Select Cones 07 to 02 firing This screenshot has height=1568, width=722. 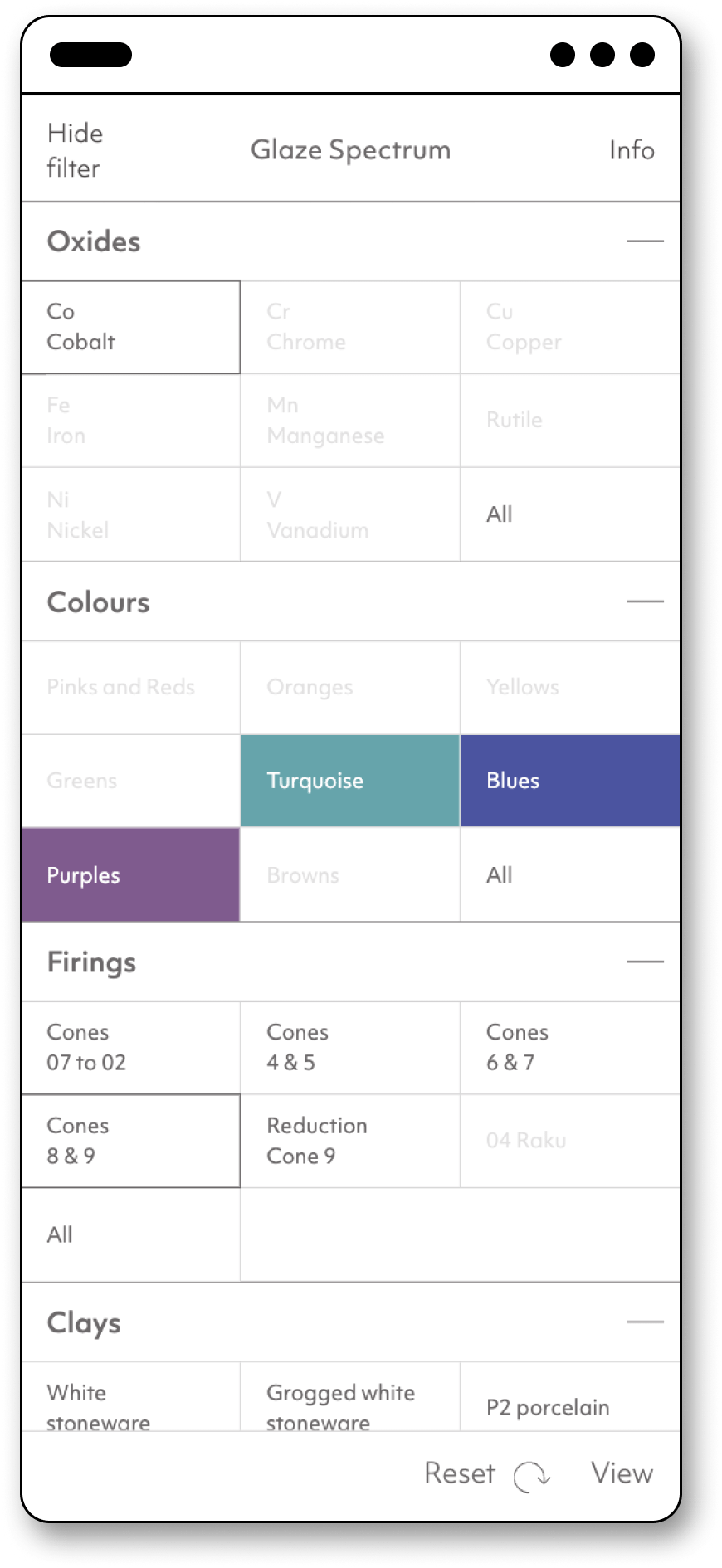(x=131, y=1047)
